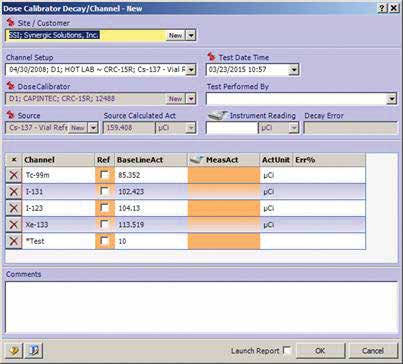Click MeasAct cell for Tc-99m

[224, 175]
